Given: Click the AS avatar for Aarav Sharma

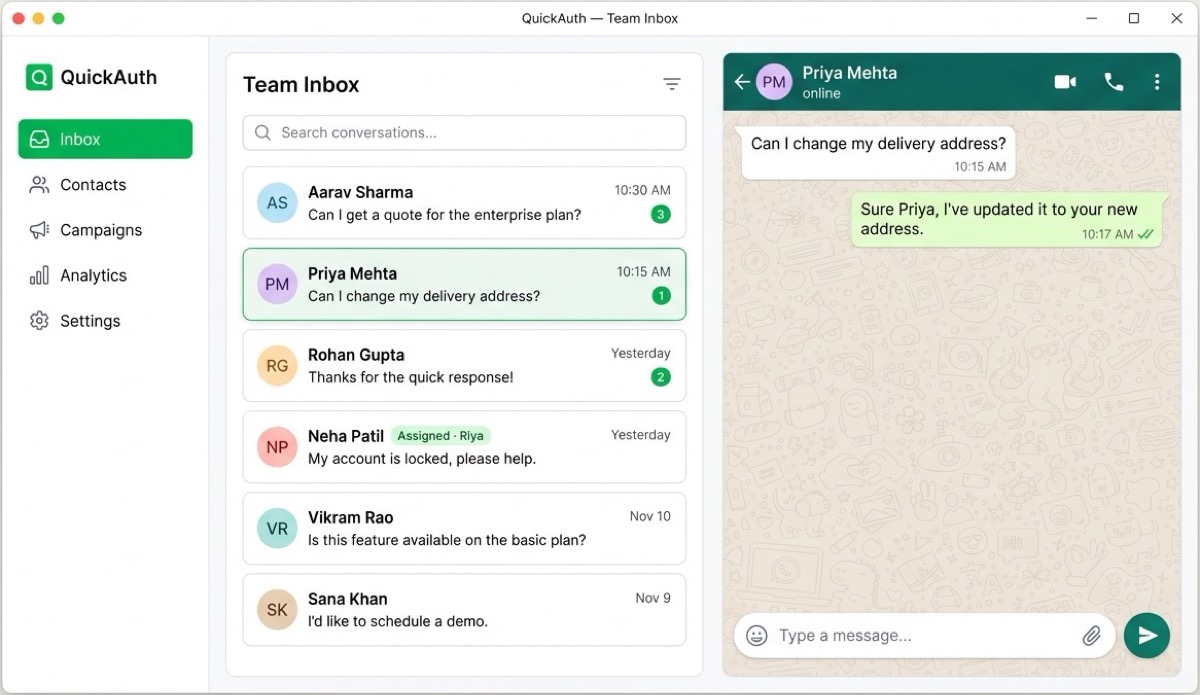Looking at the screenshot, I should 277,203.
